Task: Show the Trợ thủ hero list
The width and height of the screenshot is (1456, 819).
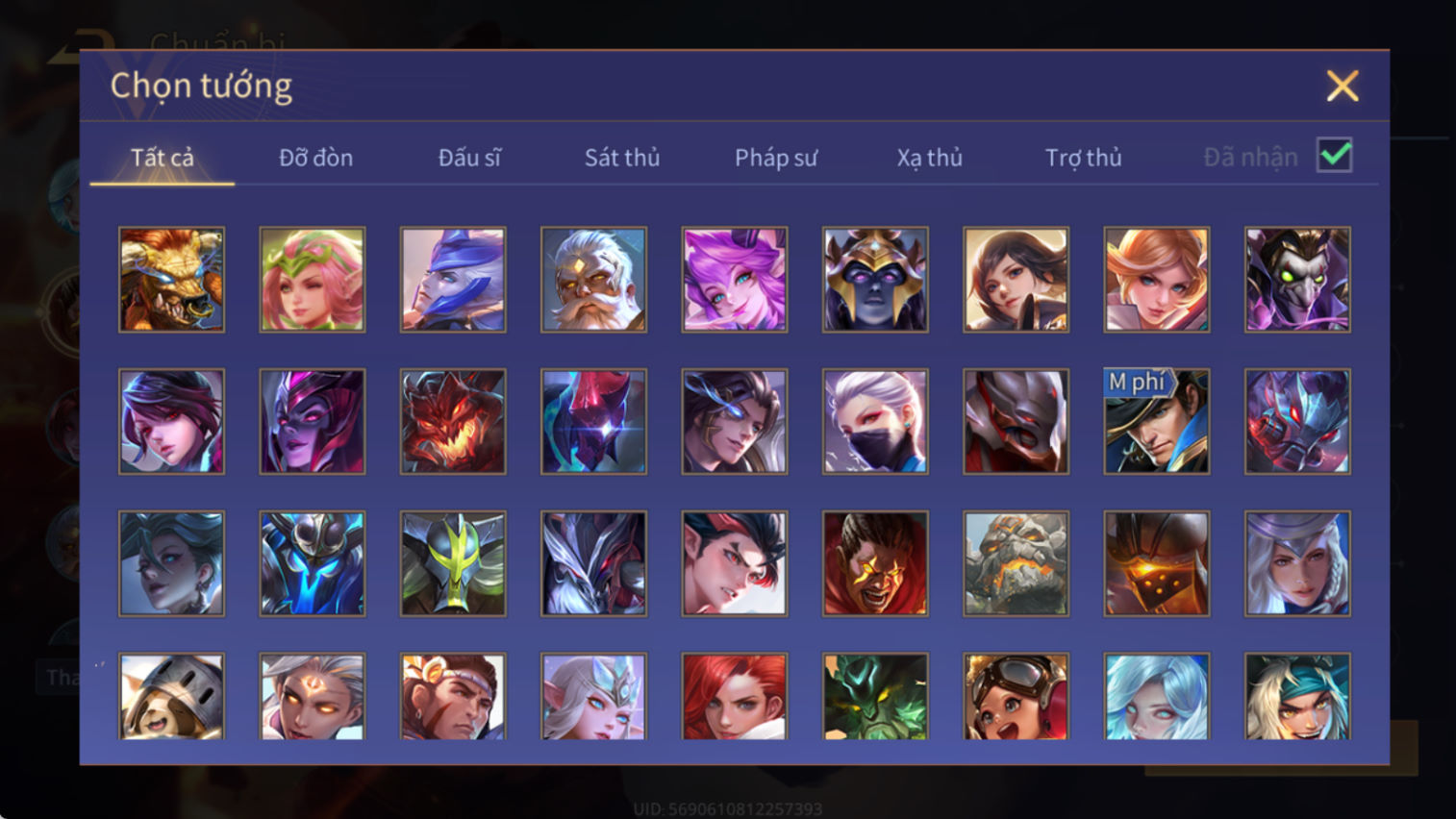Action: tap(1084, 158)
